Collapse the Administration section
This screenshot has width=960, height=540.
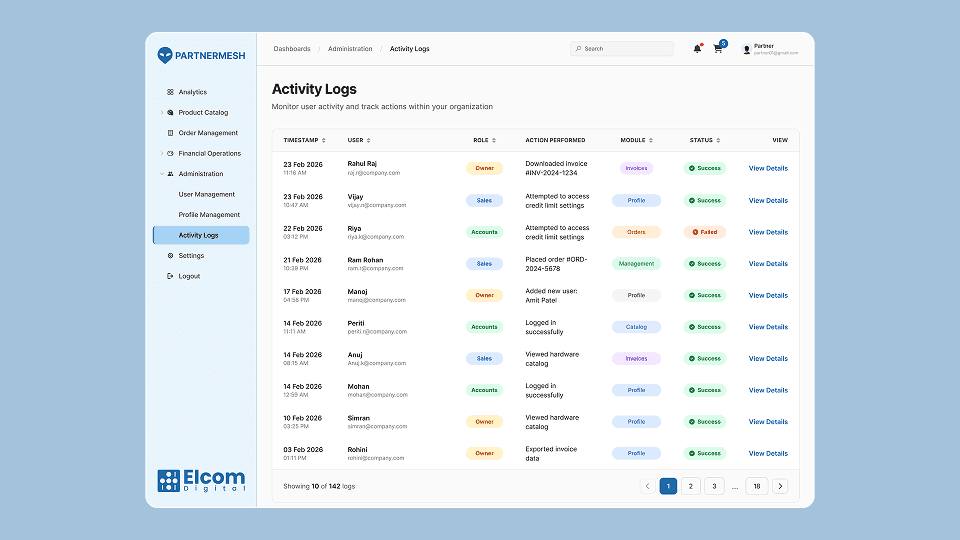[x=161, y=174]
